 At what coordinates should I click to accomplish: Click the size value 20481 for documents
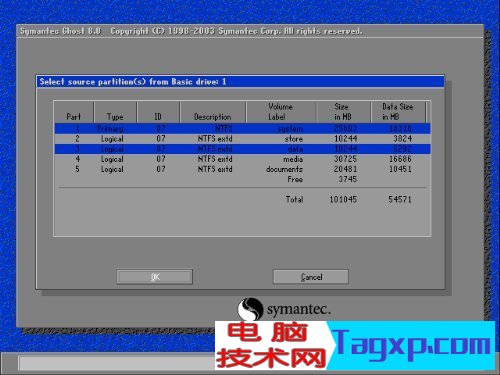click(346, 169)
